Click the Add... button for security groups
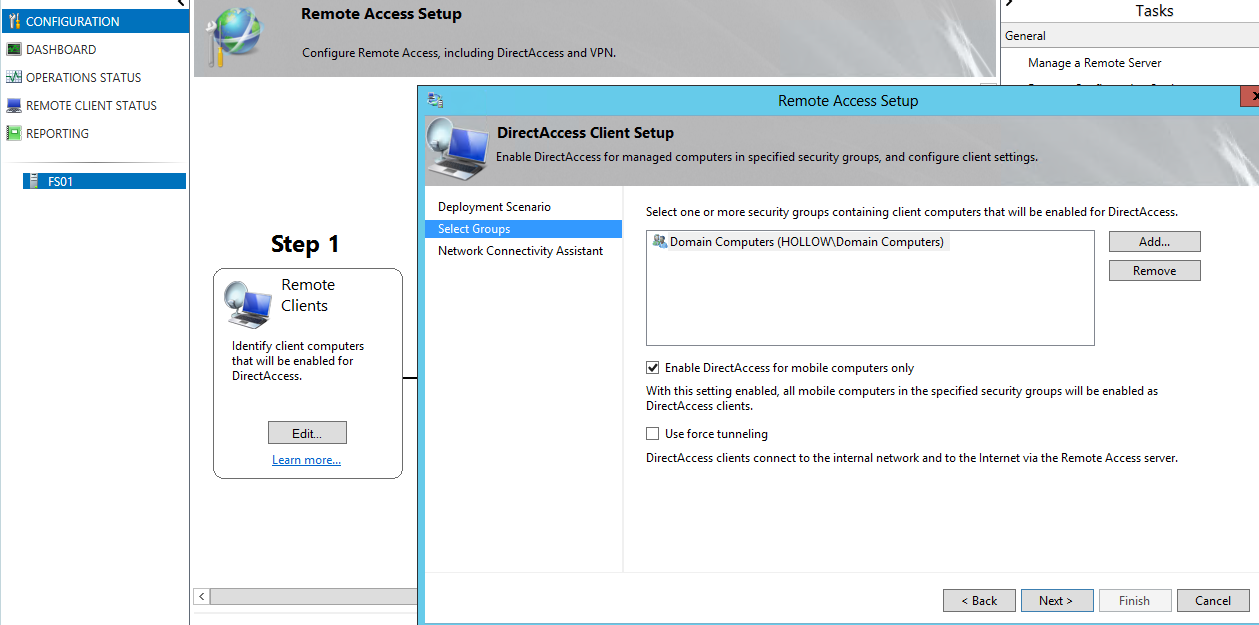 point(1154,242)
